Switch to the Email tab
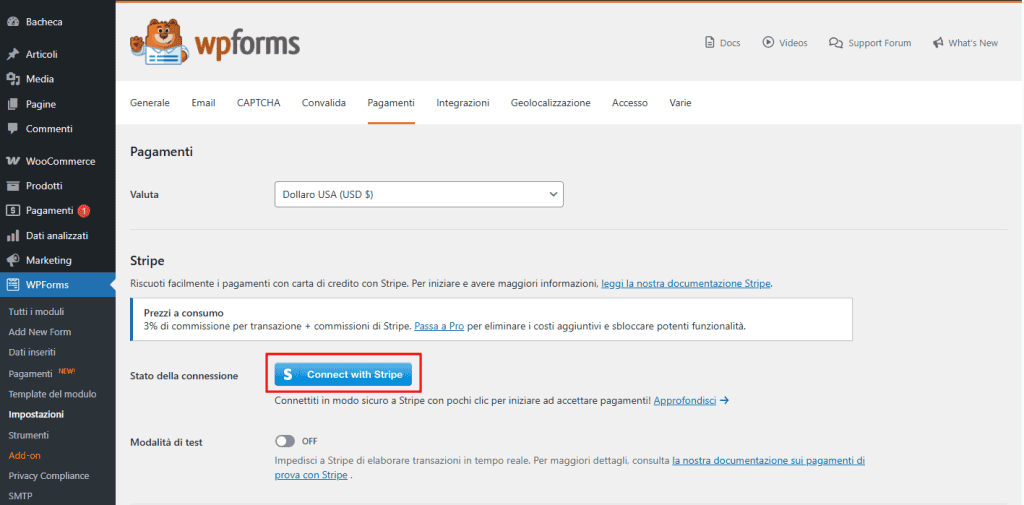The width and height of the screenshot is (1024, 505). (x=203, y=103)
